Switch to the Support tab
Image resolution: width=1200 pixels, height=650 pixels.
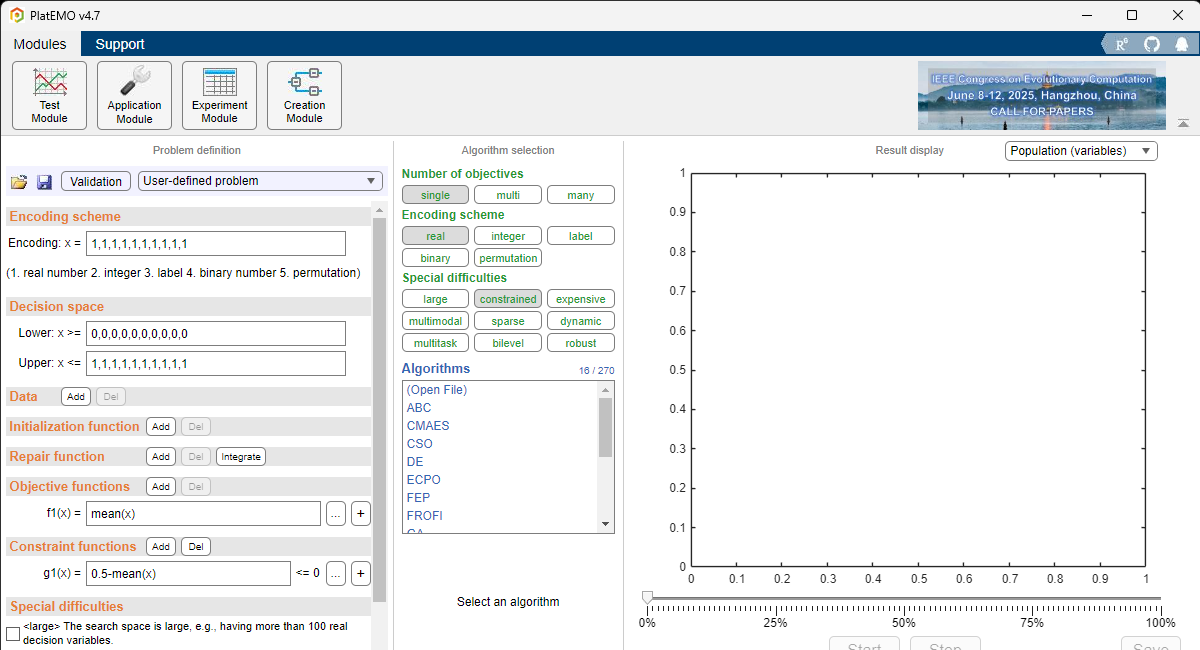(120, 44)
